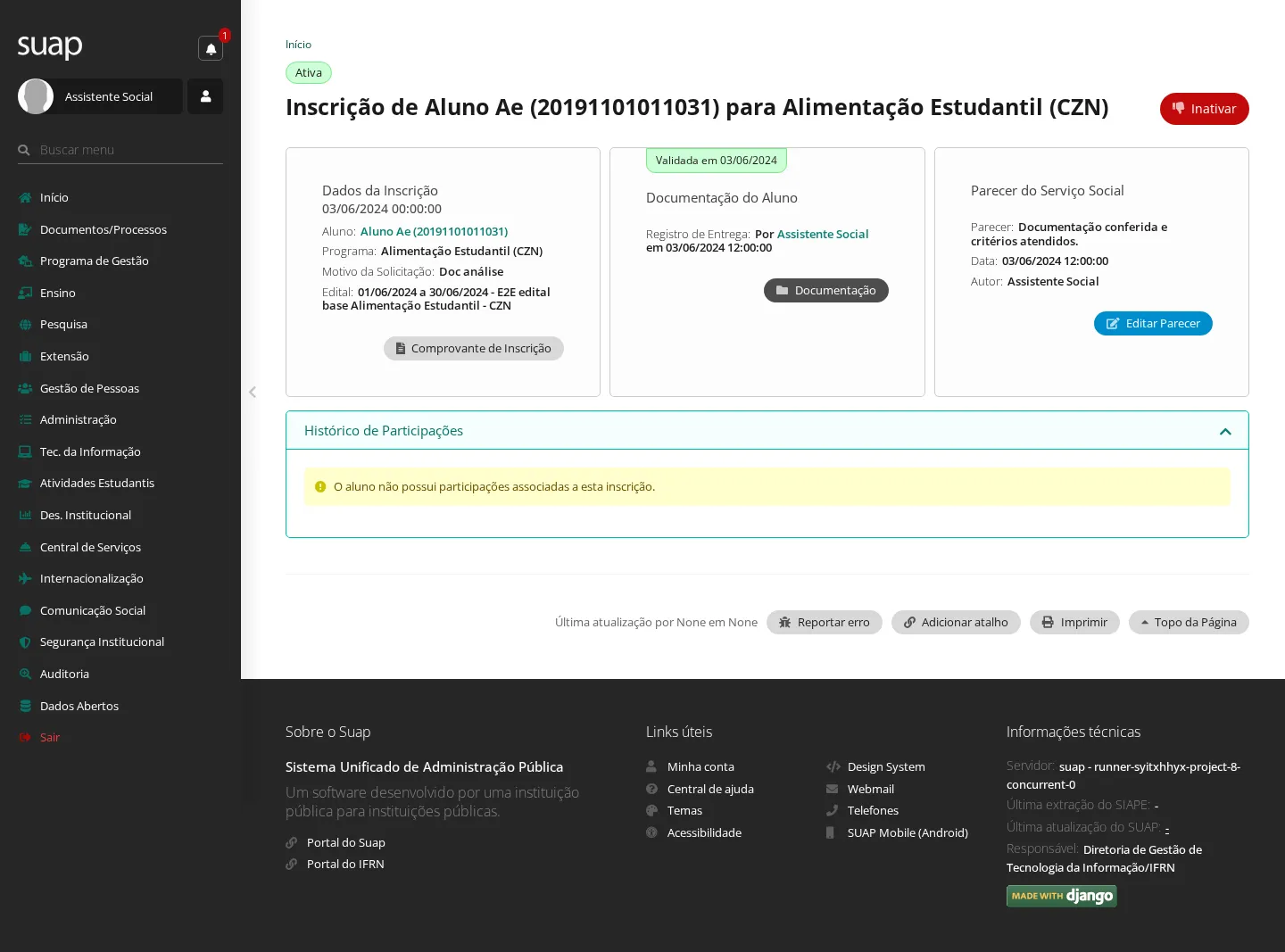Click the Made with Django badge

(1062, 896)
